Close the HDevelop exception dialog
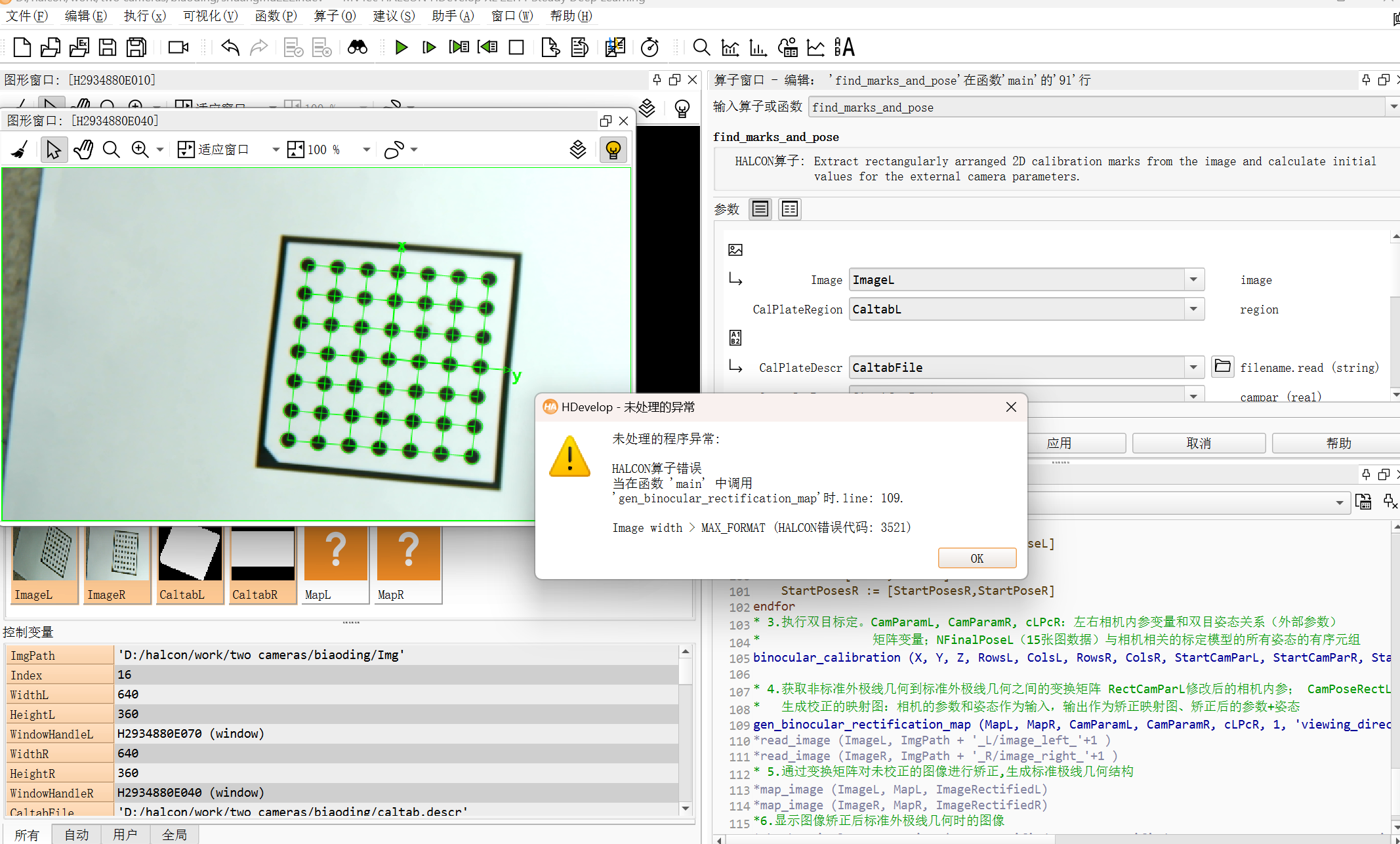This screenshot has width=1400, height=844. pos(1011,407)
